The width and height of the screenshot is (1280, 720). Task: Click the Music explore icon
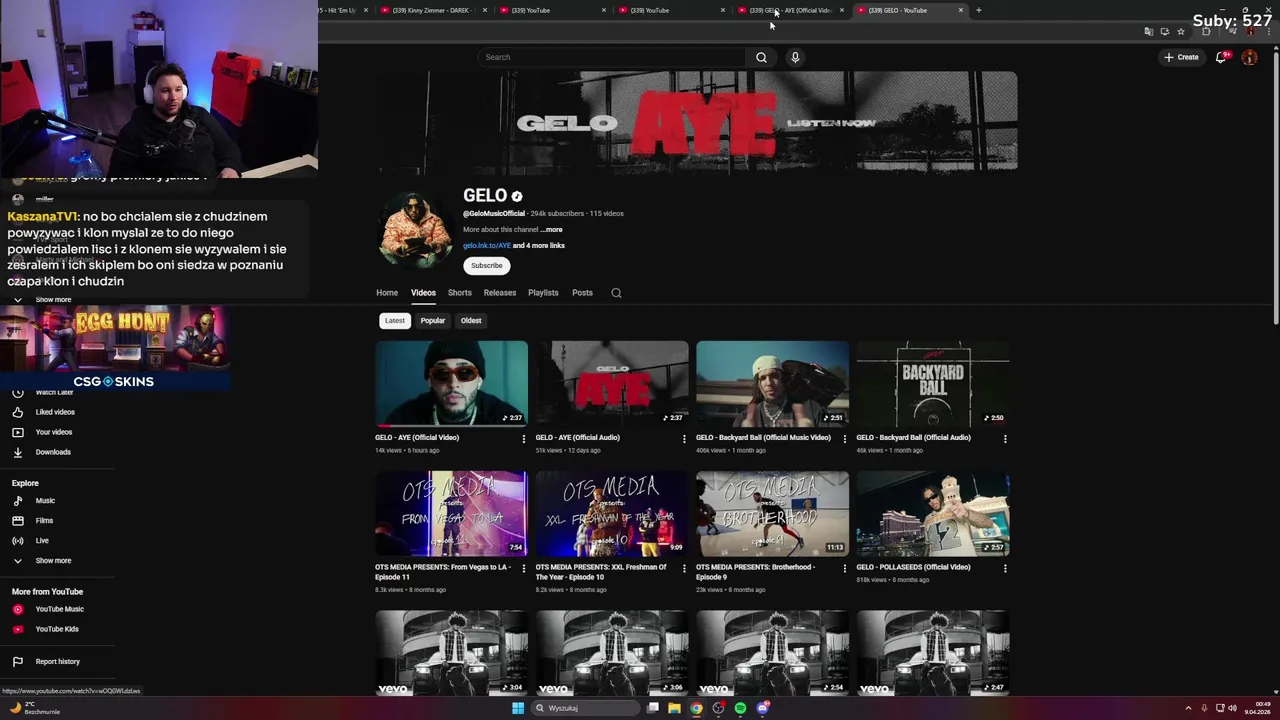(17, 501)
